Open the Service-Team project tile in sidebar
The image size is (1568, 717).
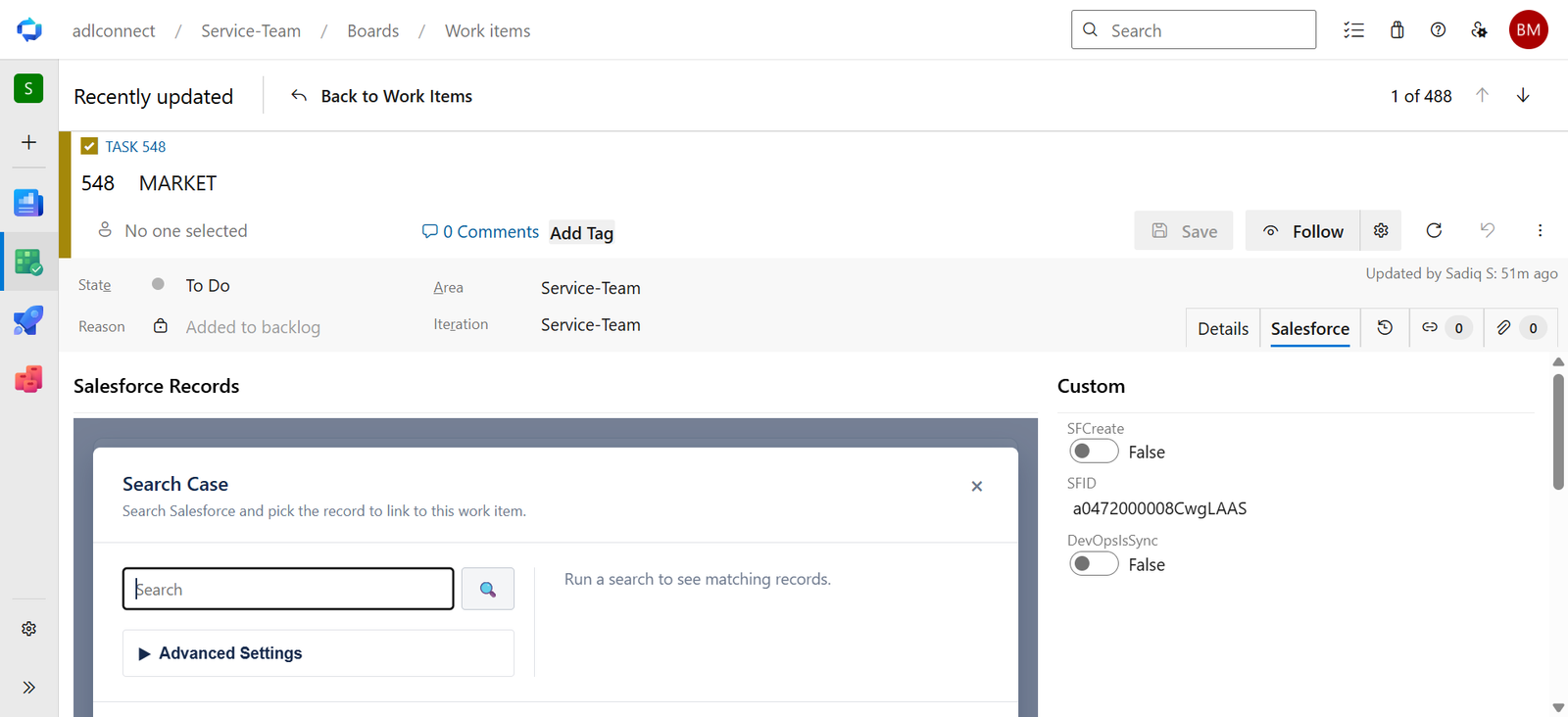point(28,88)
